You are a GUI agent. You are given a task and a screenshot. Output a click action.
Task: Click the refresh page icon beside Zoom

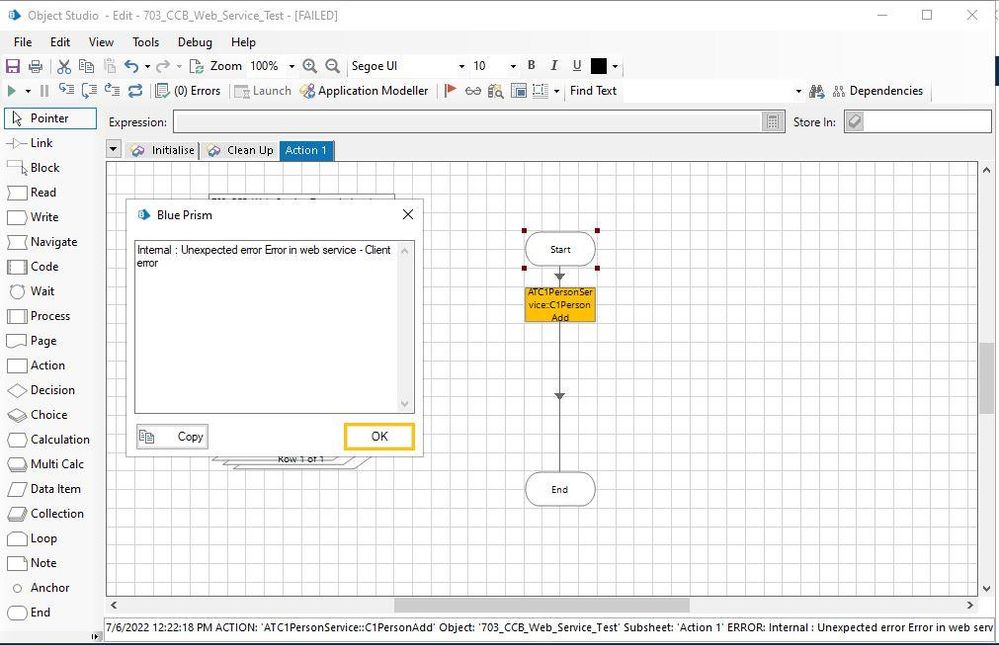(196, 66)
